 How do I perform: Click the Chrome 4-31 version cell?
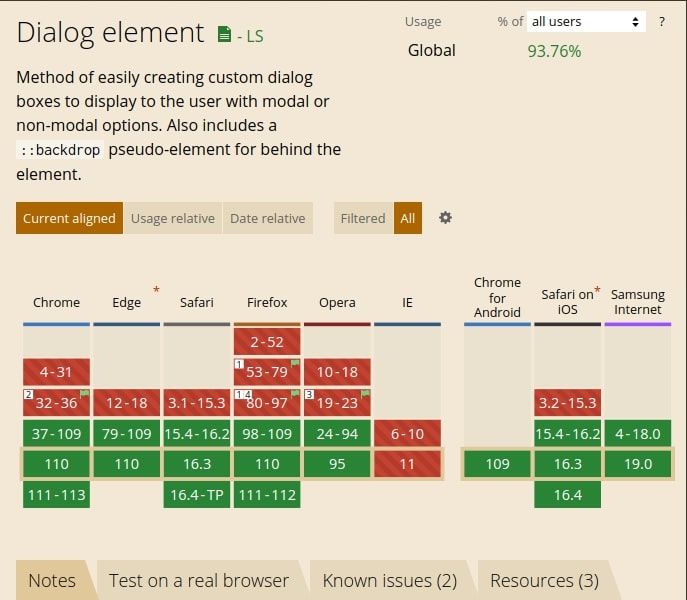pyautogui.click(x=57, y=372)
